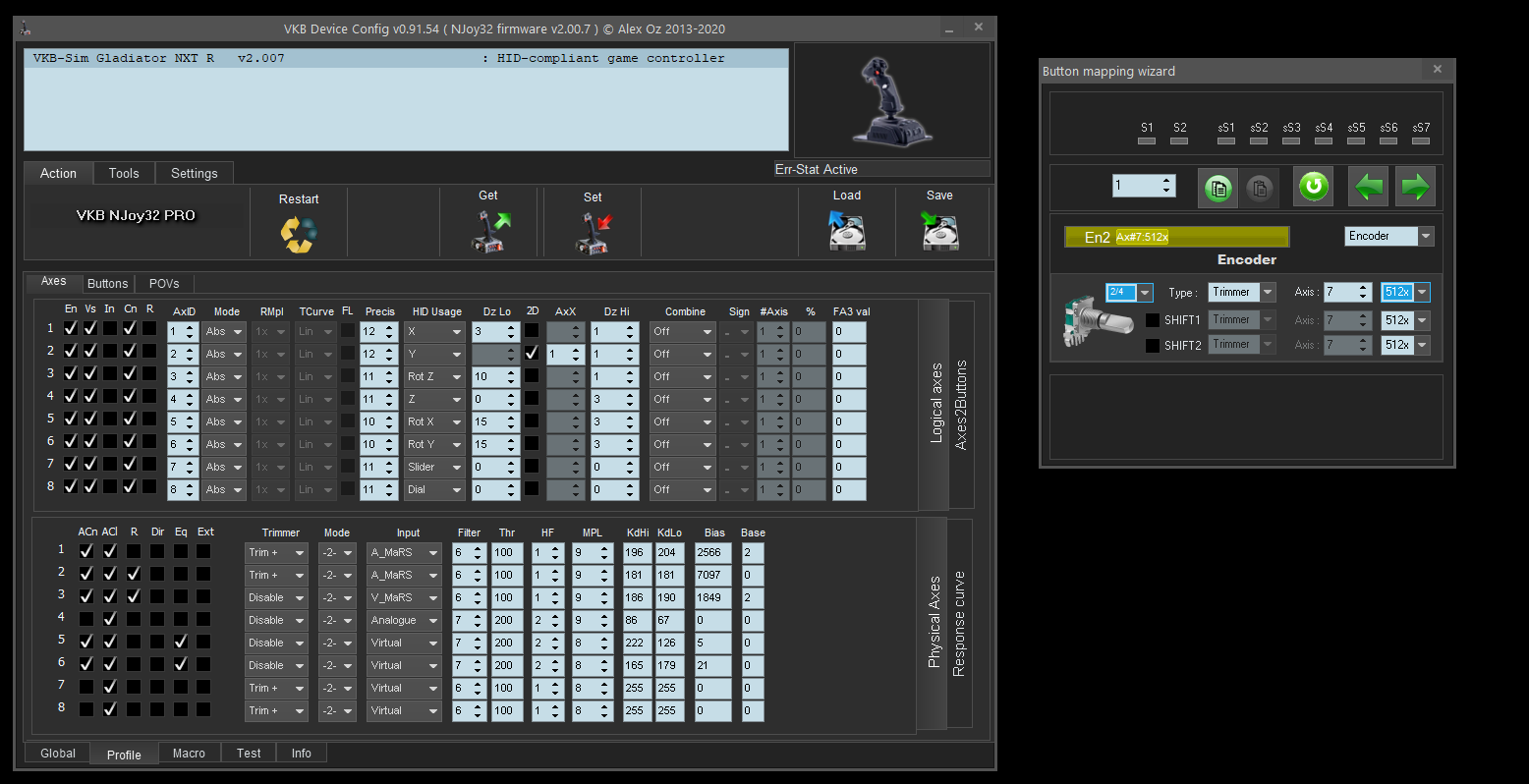This screenshot has width=1529, height=784.
Task: Toggle ACn checkbox for physical axis 4
Action: (86, 619)
